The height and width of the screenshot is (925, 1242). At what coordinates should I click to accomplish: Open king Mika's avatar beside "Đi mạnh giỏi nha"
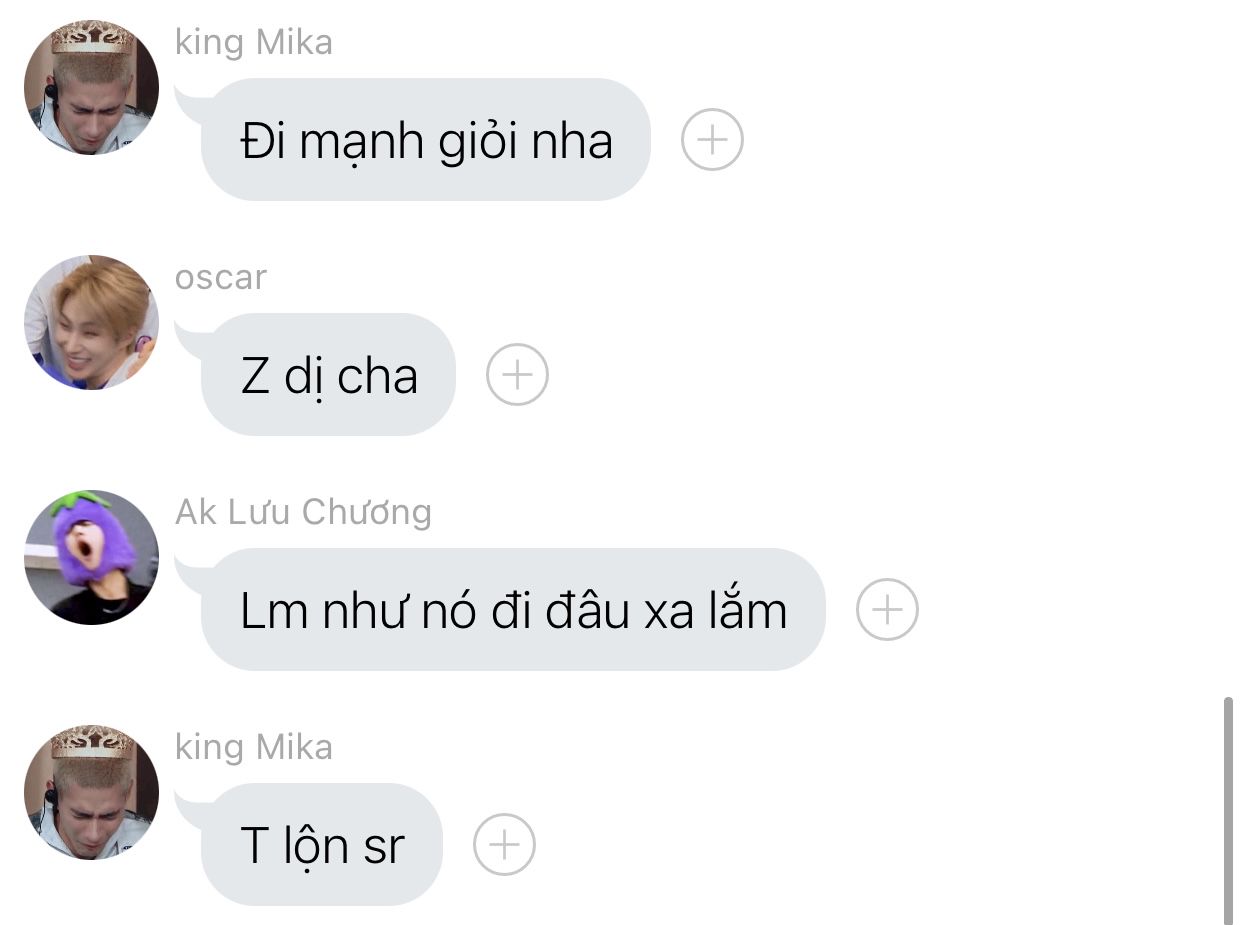click(x=91, y=87)
